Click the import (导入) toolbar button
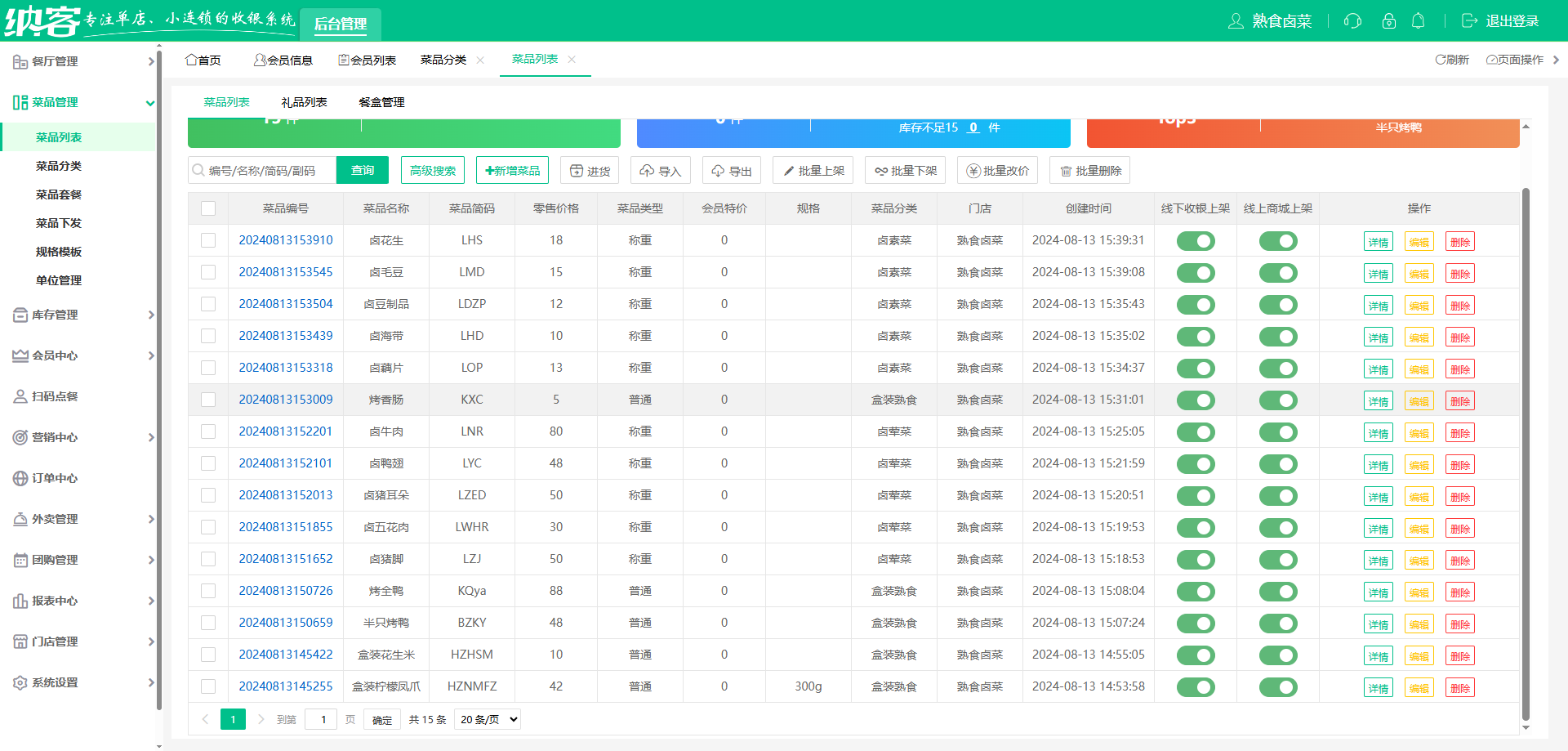Screen dimensions: 1568x751 coord(660,171)
